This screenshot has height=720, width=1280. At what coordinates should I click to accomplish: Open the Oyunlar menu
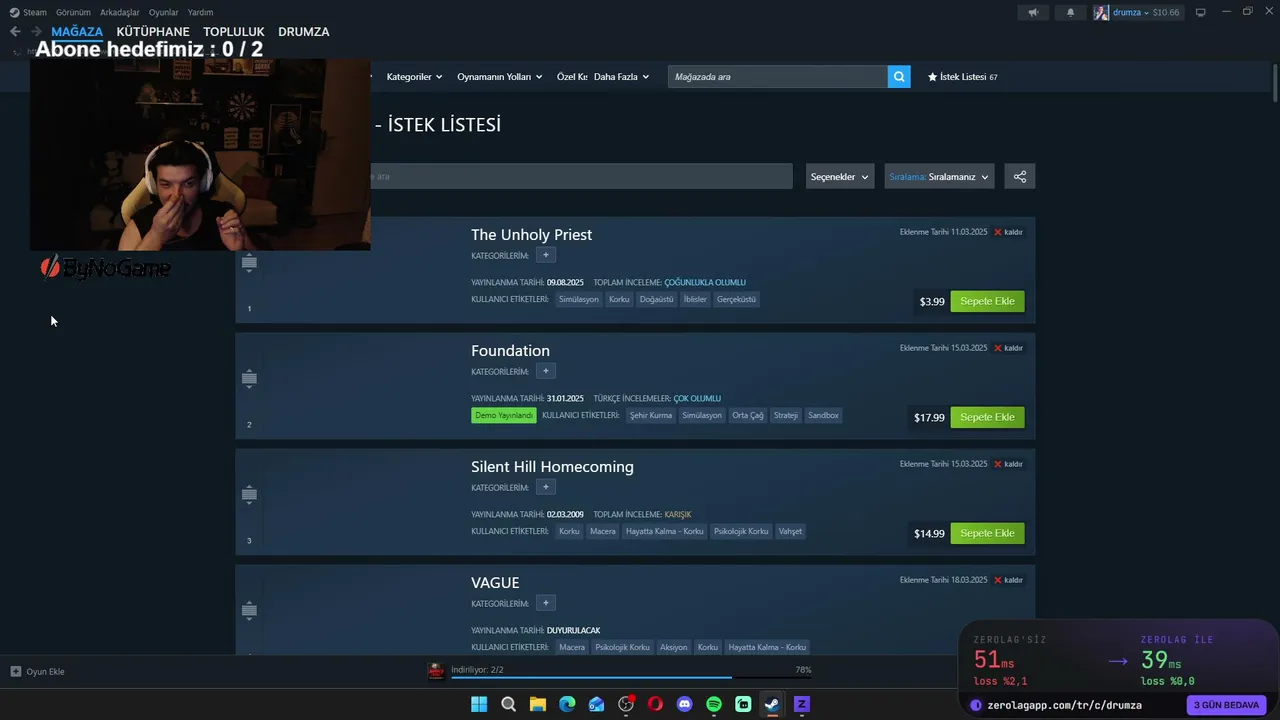click(x=164, y=13)
